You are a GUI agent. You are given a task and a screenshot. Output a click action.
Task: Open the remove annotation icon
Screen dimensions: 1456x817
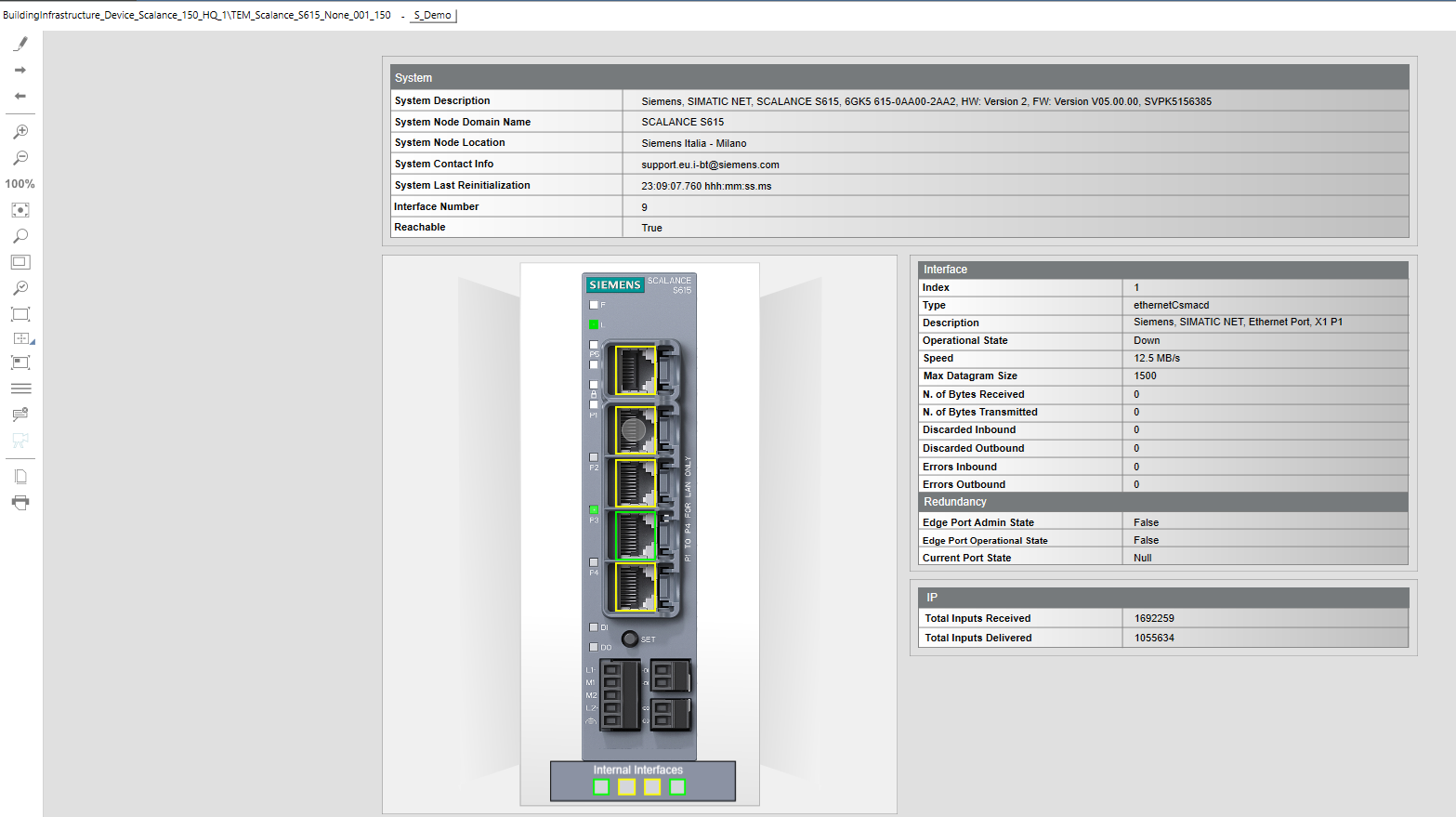(x=20, y=414)
